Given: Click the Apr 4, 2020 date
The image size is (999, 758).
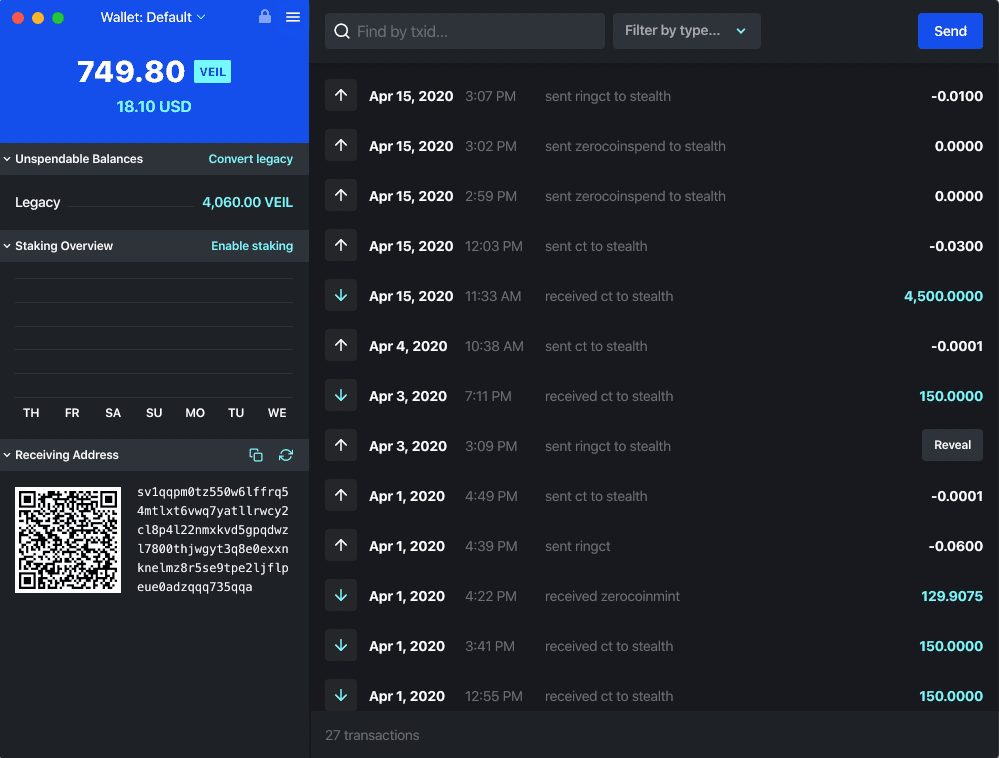Looking at the screenshot, I should [408, 347].
